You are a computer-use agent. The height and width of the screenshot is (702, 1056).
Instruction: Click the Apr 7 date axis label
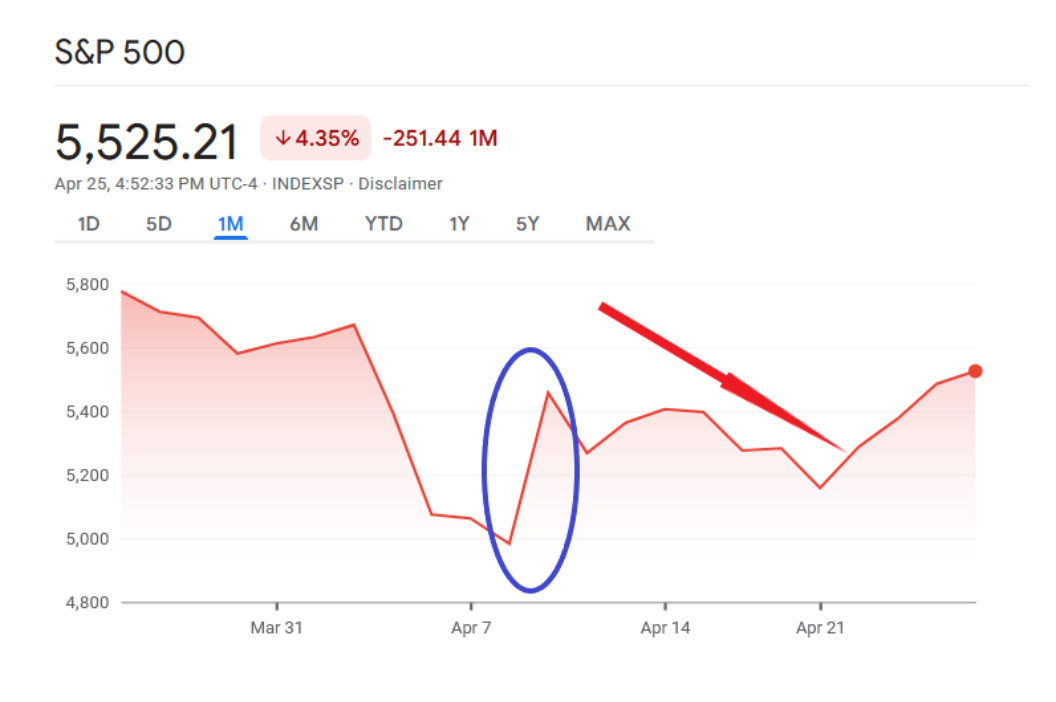point(470,628)
